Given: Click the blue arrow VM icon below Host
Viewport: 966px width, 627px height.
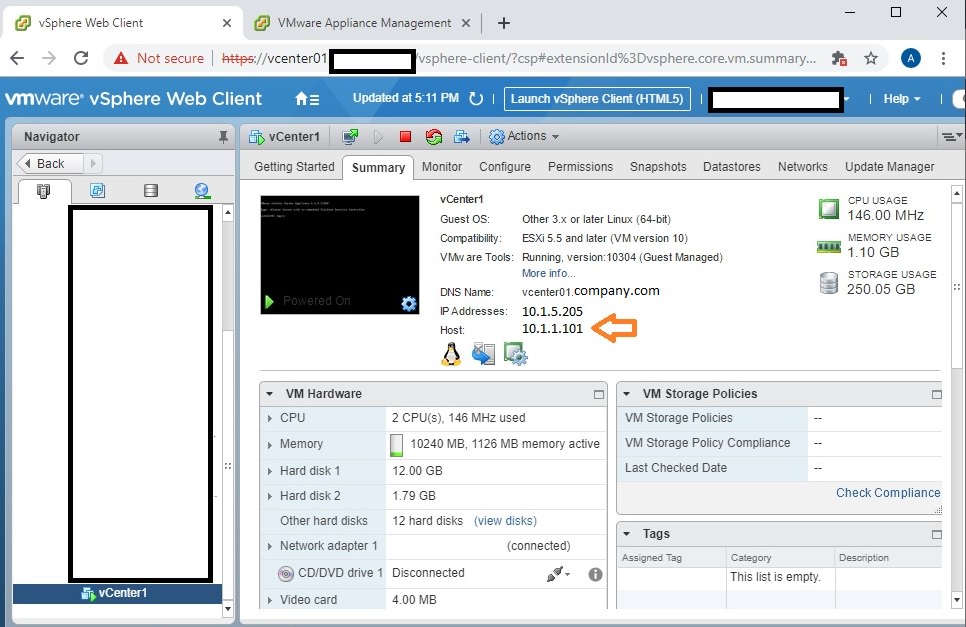Looking at the screenshot, I should tap(484, 354).
